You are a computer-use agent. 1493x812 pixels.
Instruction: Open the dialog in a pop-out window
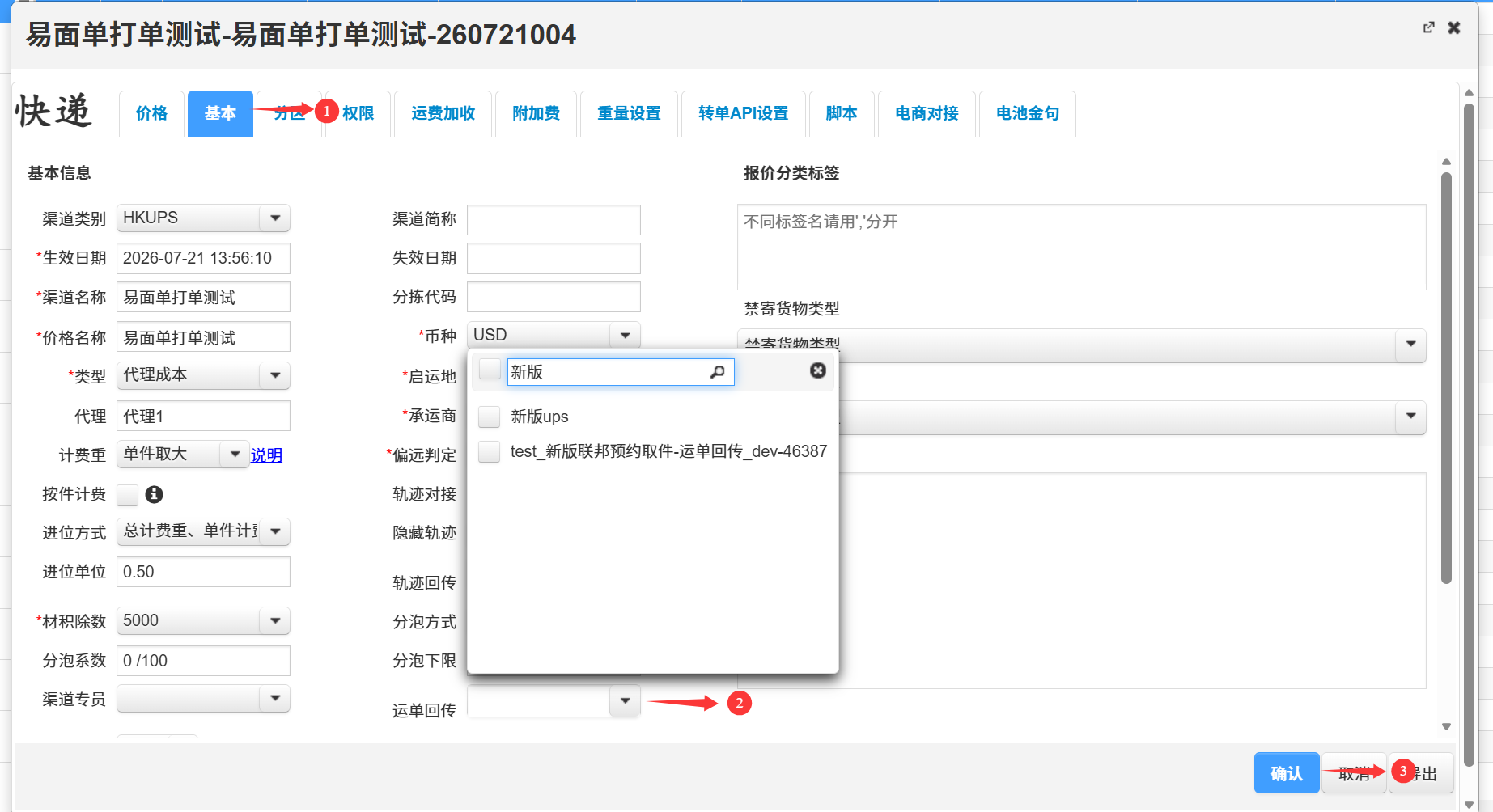point(1429,27)
